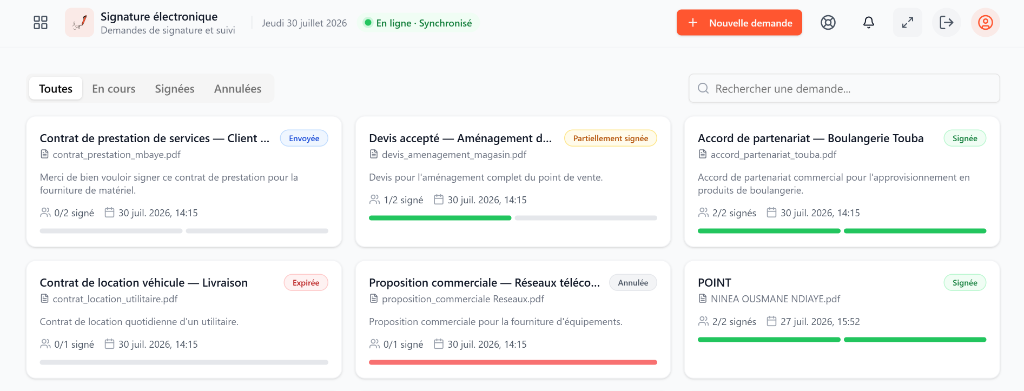Open Contrat de prestation de services request
This screenshot has height=391, width=1024.
155,138
